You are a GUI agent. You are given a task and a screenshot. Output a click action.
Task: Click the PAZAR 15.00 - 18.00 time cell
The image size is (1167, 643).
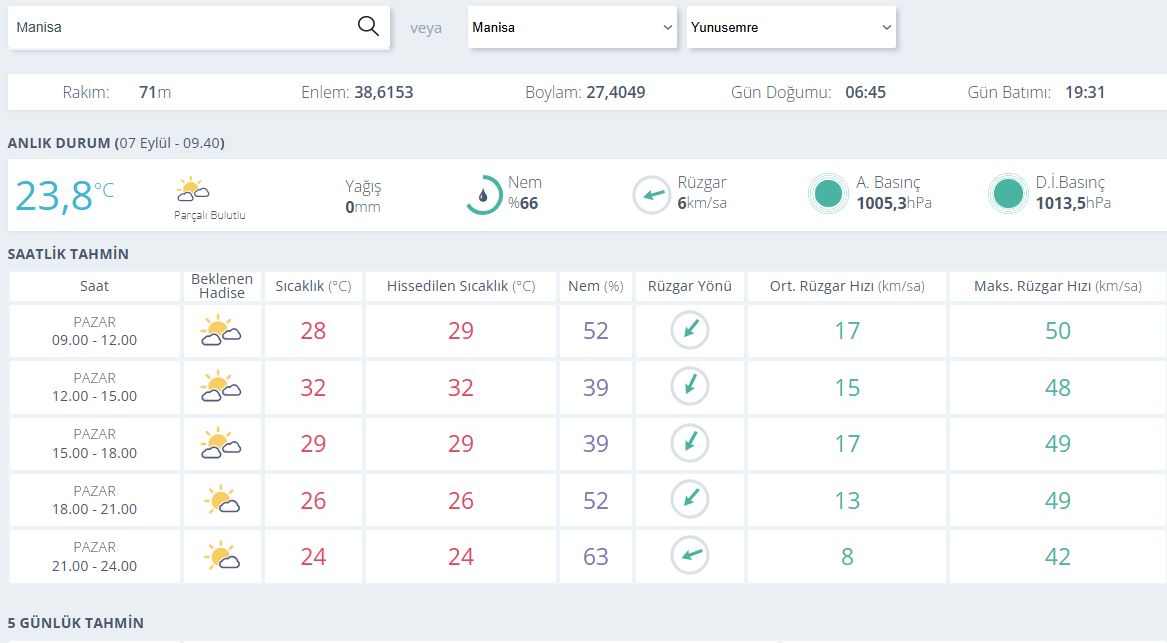(x=95, y=444)
